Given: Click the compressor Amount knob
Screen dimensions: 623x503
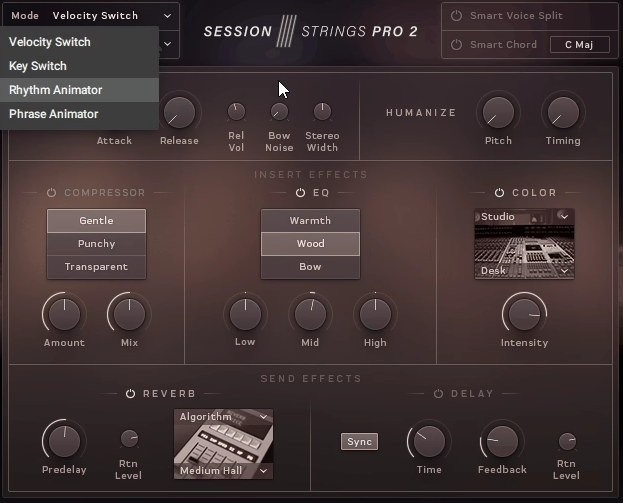Looking at the screenshot, I should 64,314.
